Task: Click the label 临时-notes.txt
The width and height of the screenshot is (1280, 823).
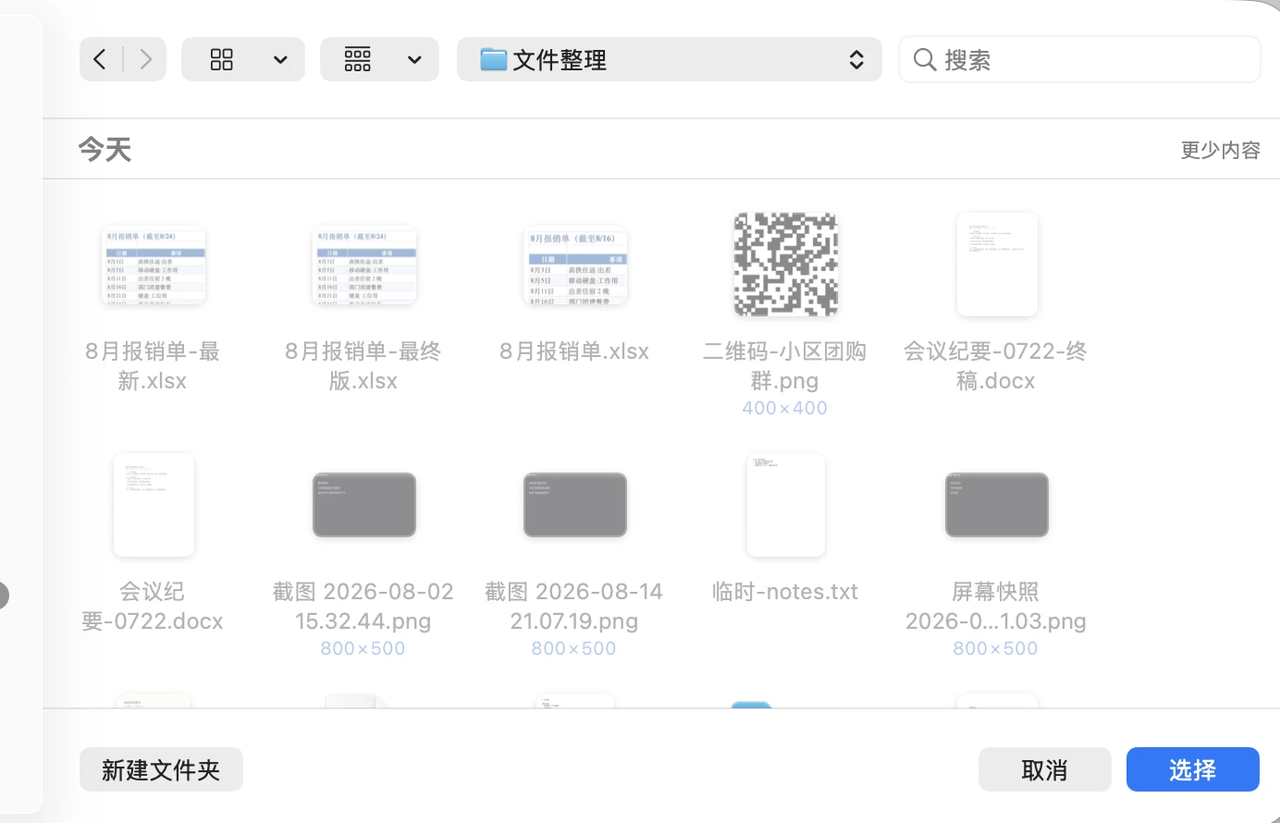Action: [786, 592]
